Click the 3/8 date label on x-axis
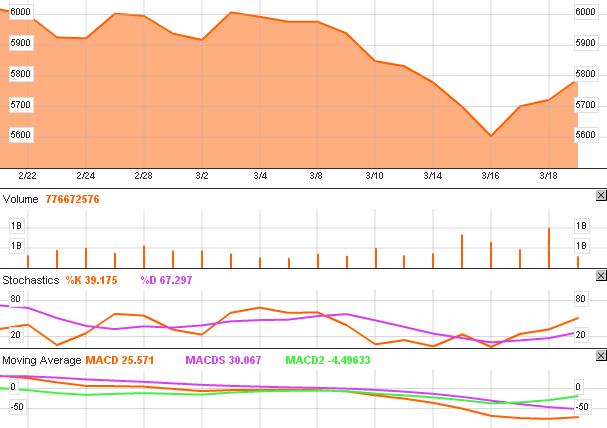 [x=316, y=176]
